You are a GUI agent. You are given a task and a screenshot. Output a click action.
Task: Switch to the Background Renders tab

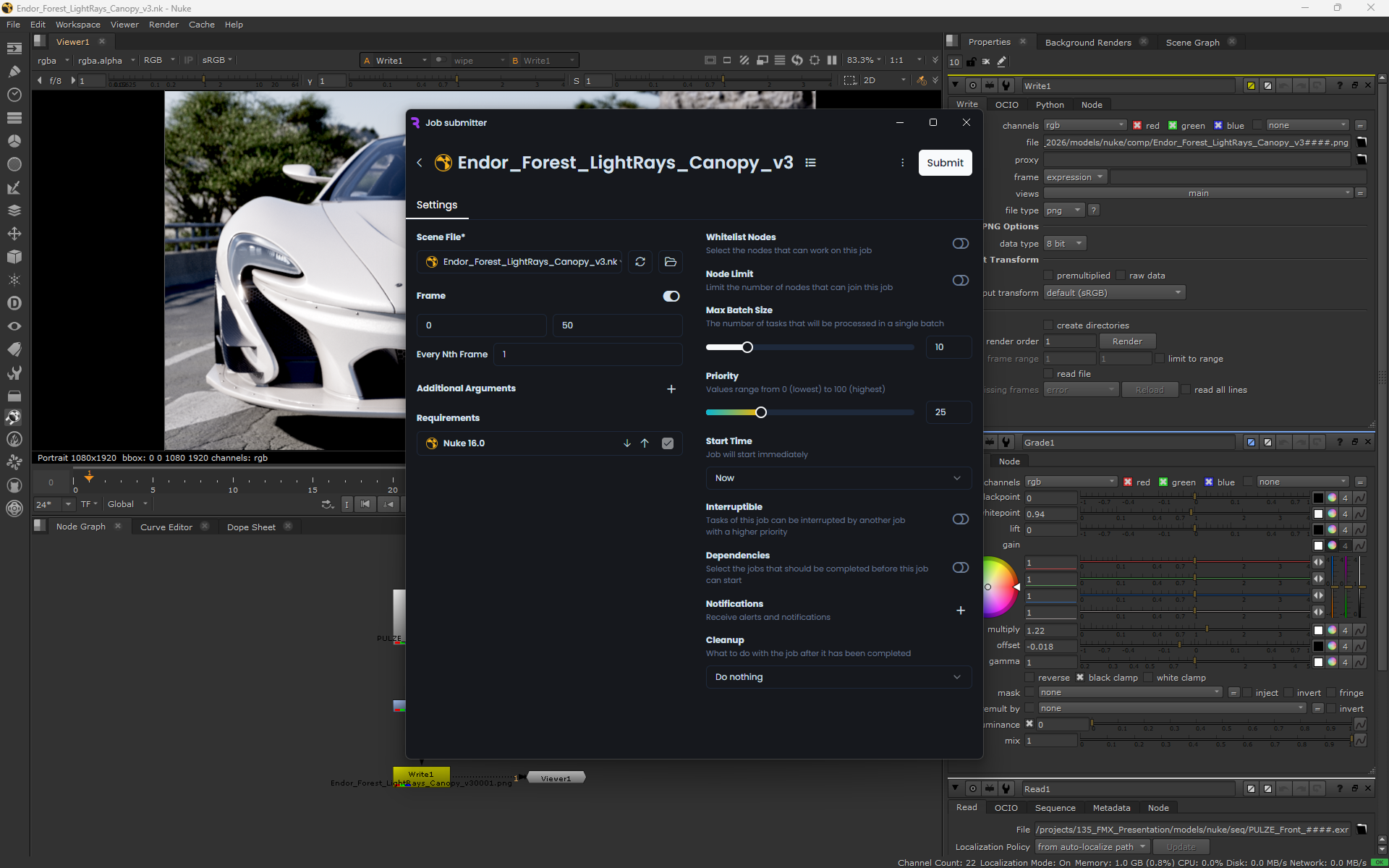click(x=1088, y=43)
